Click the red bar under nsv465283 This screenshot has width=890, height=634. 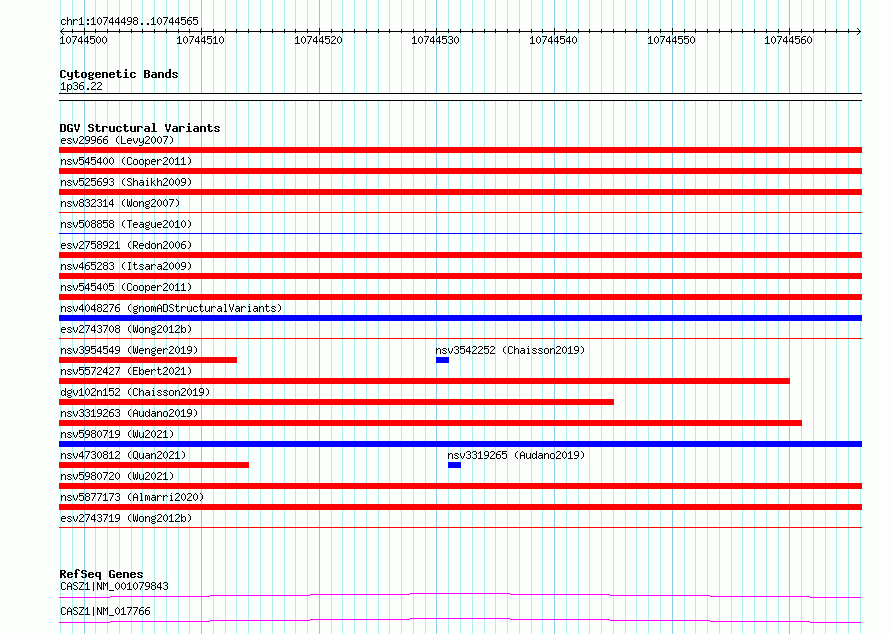[x=460, y=276]
